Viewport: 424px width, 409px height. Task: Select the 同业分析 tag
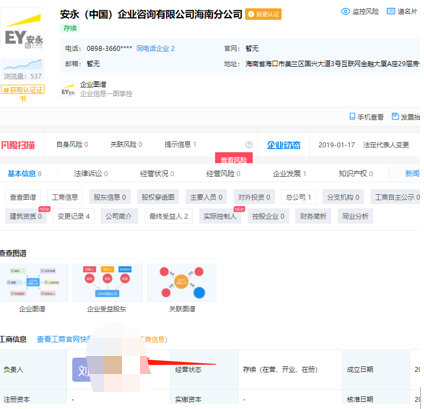click(355, 216)
